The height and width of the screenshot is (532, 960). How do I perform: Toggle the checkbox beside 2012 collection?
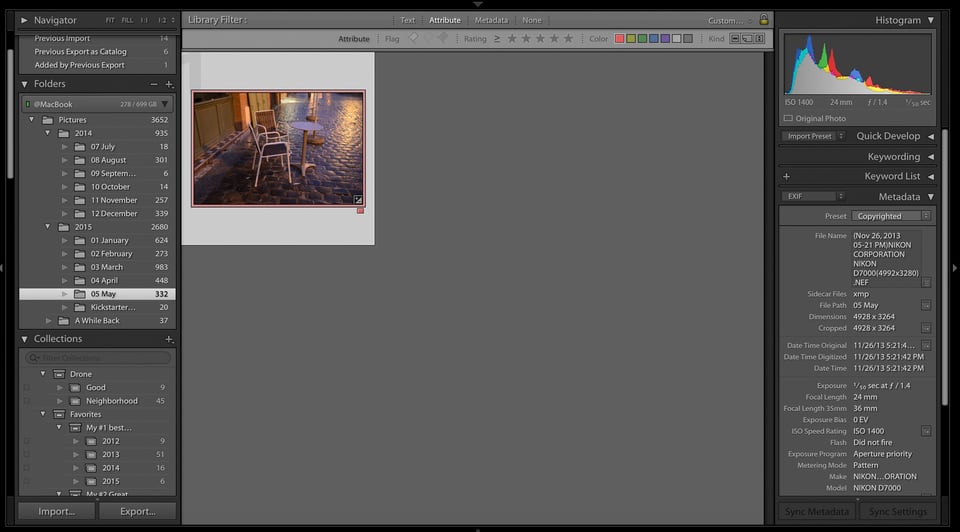coord(26,441)
